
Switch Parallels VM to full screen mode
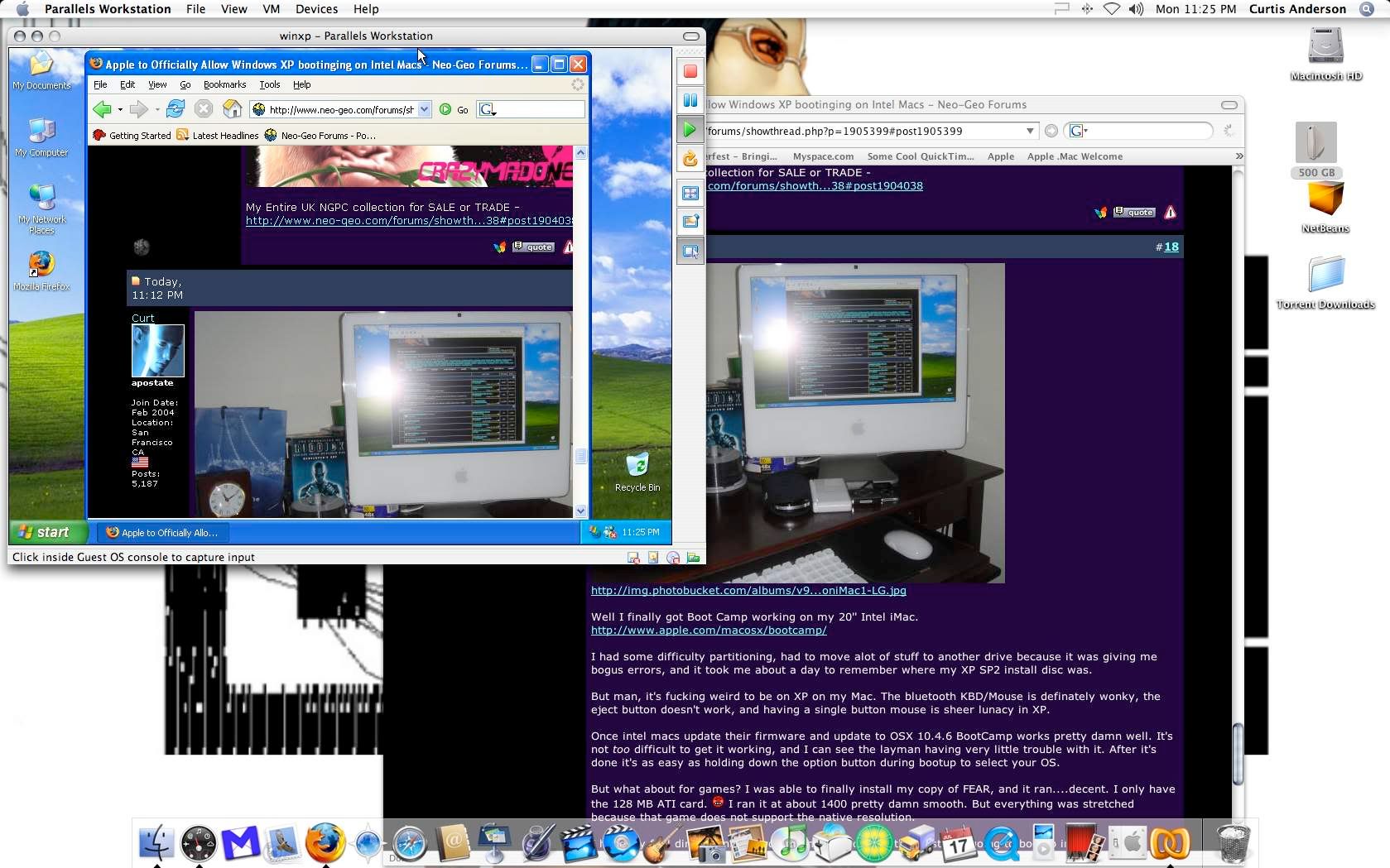690,194
